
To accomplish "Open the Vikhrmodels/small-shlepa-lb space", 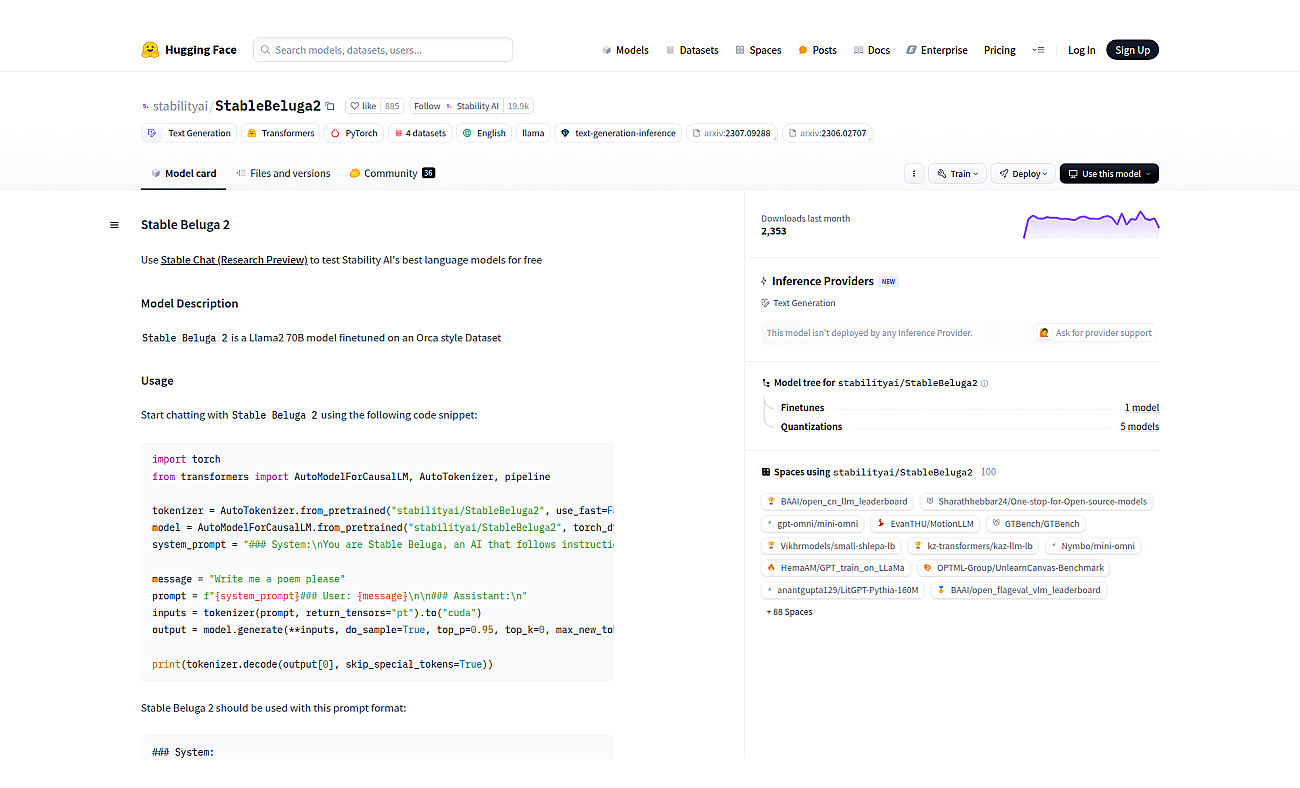I will (x=831, y=546).
